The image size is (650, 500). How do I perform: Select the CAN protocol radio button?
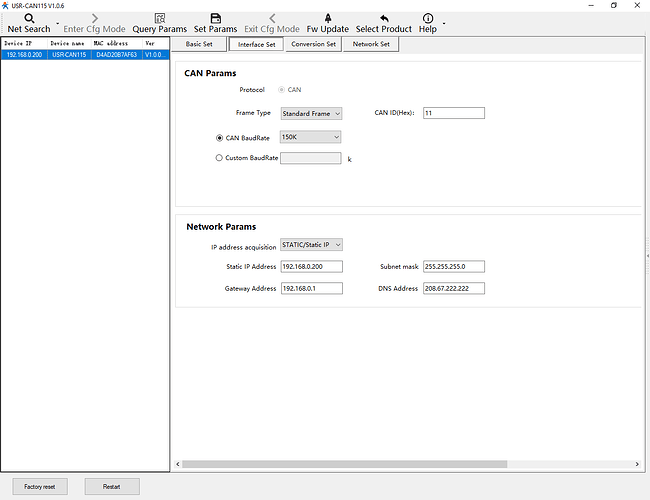[x=280, y=90]
